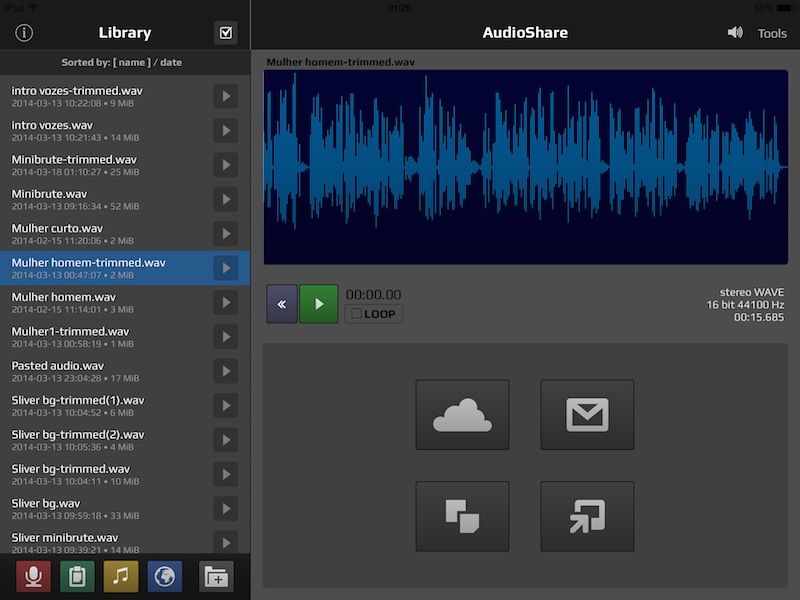Click the 00:00.00 playback time display
Image resolution: width=800 pixels, height=600 pixels.
click(x=373, y=294)
